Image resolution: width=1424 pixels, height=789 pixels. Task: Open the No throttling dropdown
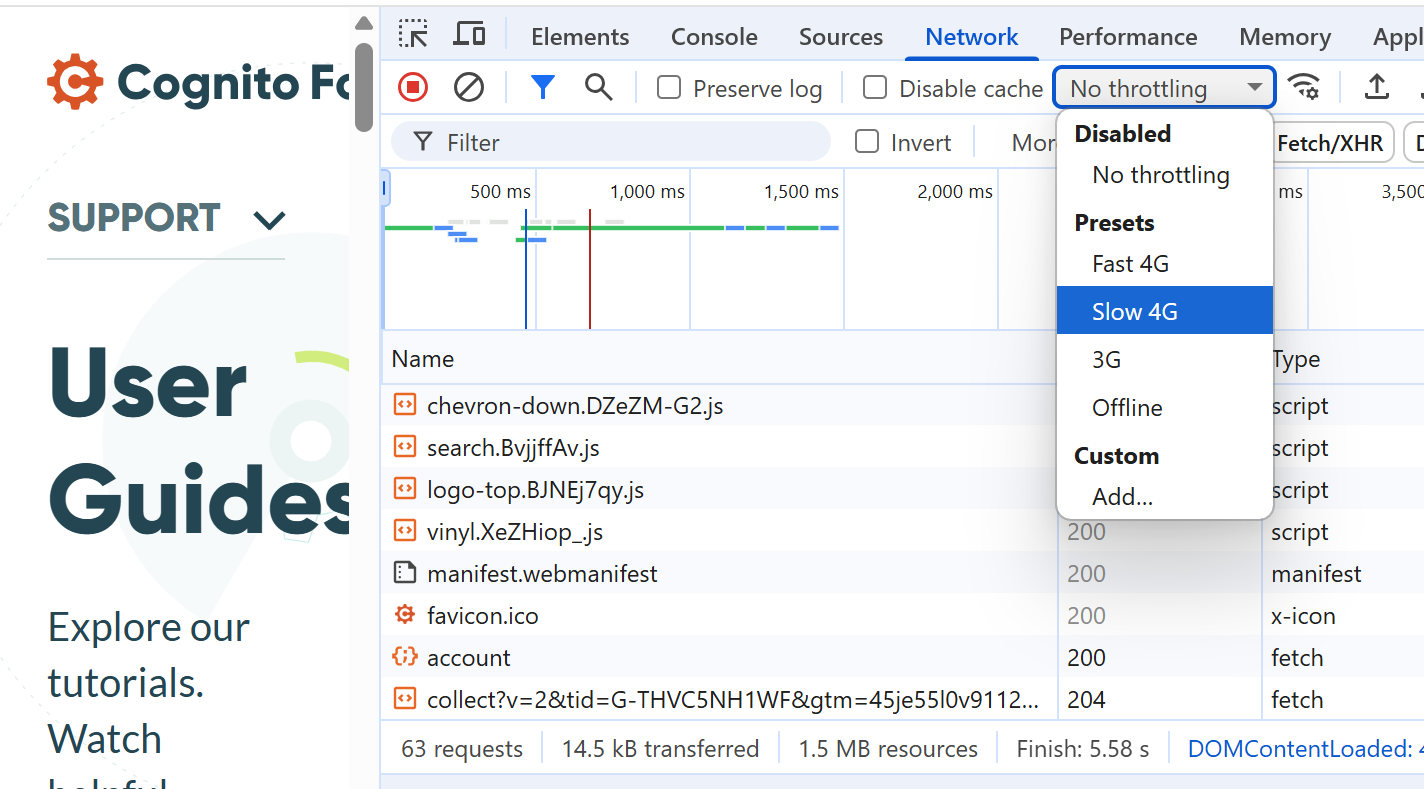tap(1163, 87)
